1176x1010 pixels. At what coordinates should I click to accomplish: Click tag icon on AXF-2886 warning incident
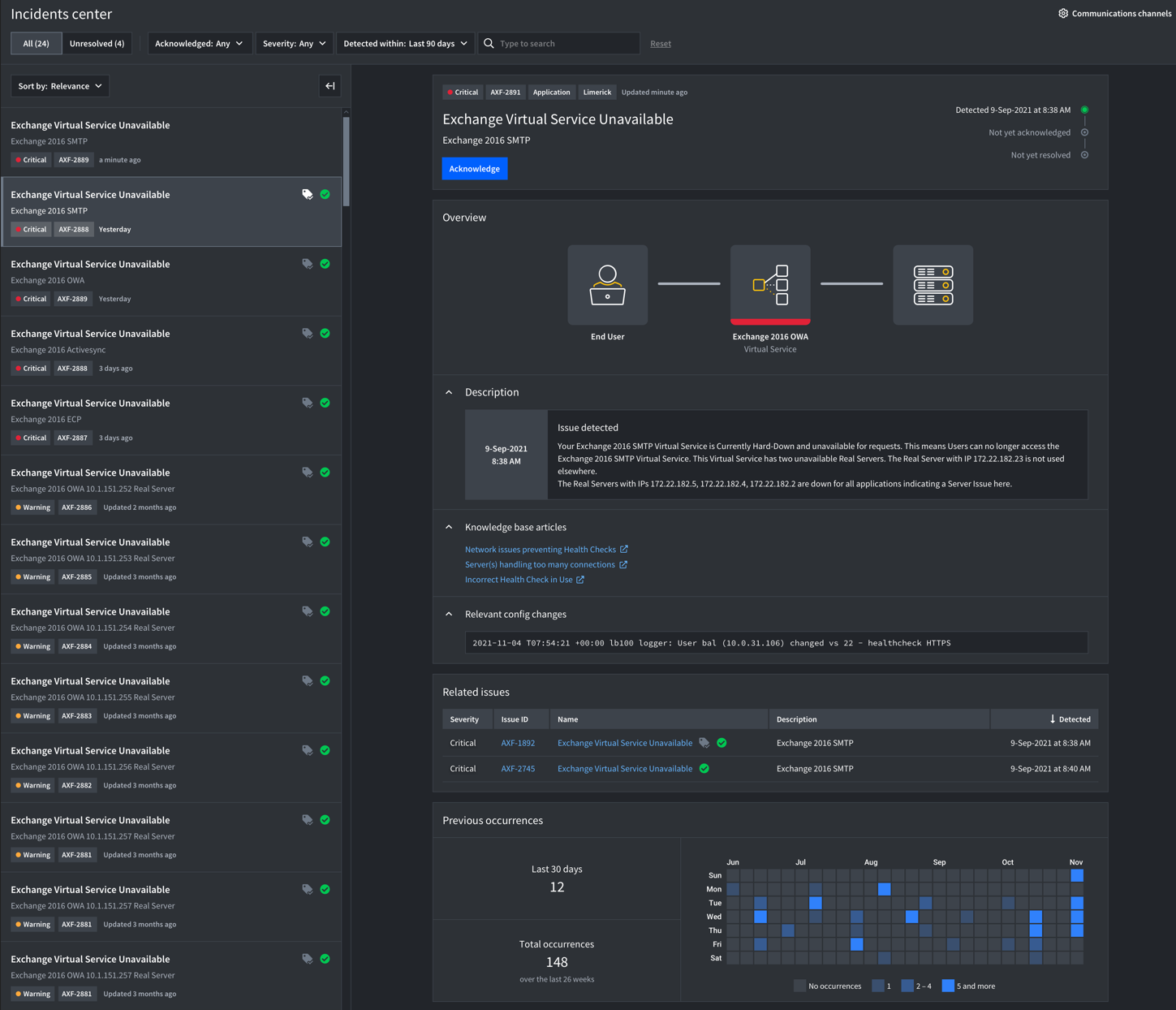tap(308, 473)
